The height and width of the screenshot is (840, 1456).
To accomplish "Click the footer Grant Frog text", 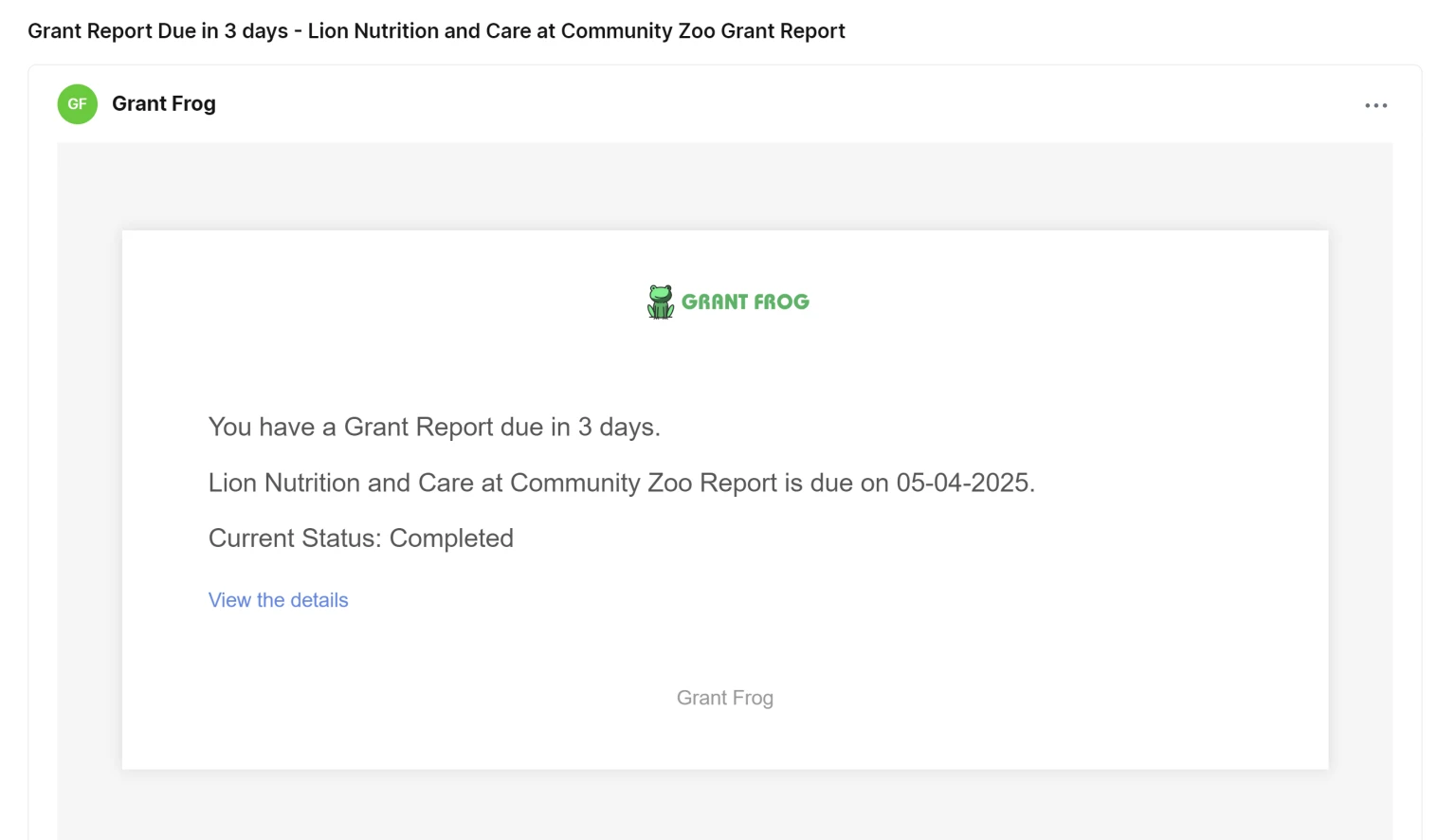I will [724, 698].
